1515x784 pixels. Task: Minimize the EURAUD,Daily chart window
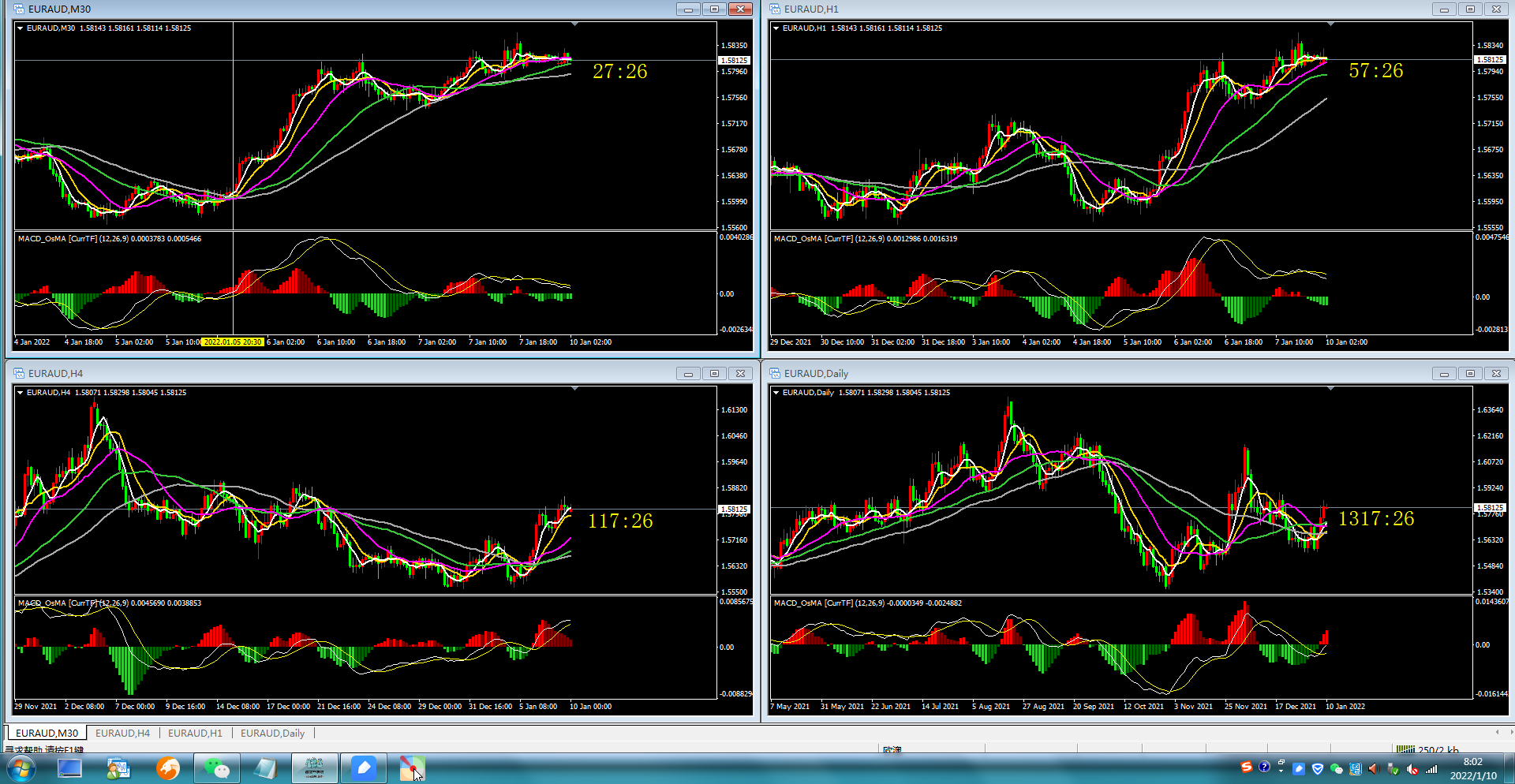[x=1444, y=373]
